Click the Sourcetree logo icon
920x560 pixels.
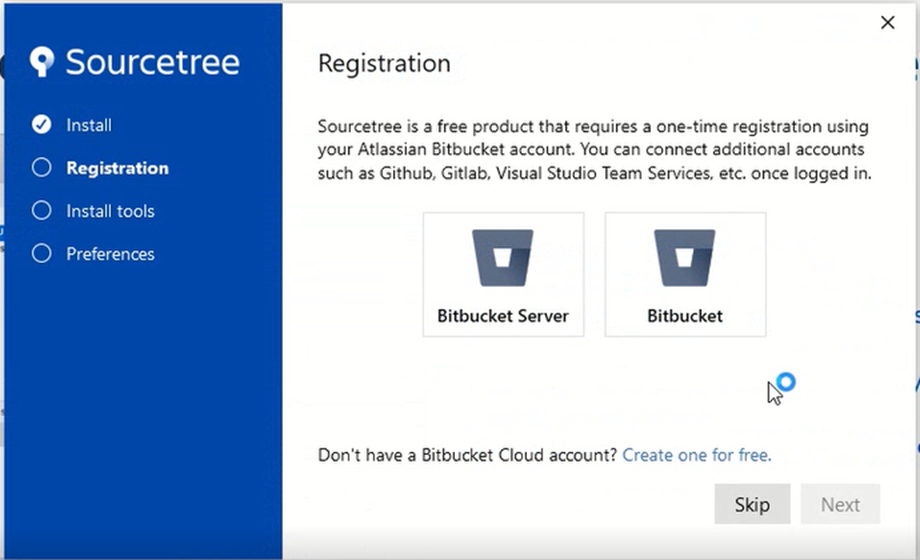tap(41, 62)
